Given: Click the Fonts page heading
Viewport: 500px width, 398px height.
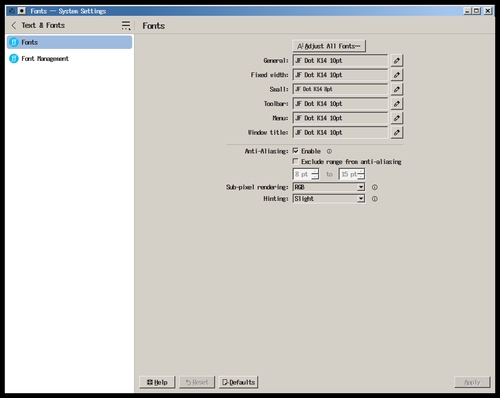Looking at the screenshot, I should pos(154,26).
